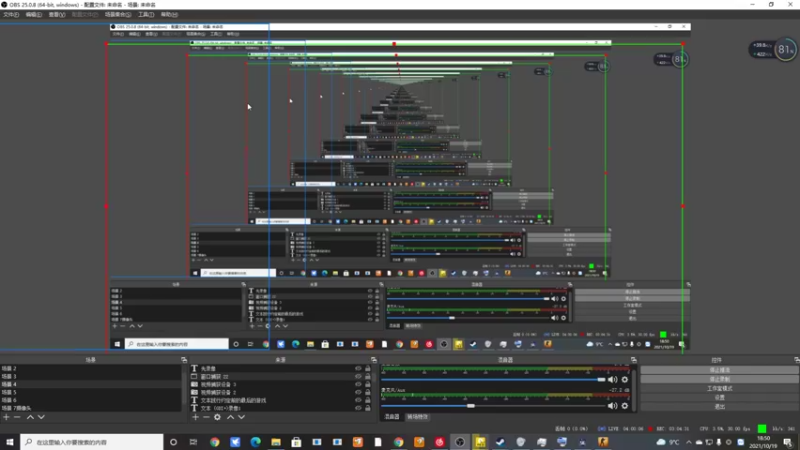This screenshot has height=450, width=800.
Task: Toggle visibility of 视频捕获设备 3 source
Action: click(358, 384)
